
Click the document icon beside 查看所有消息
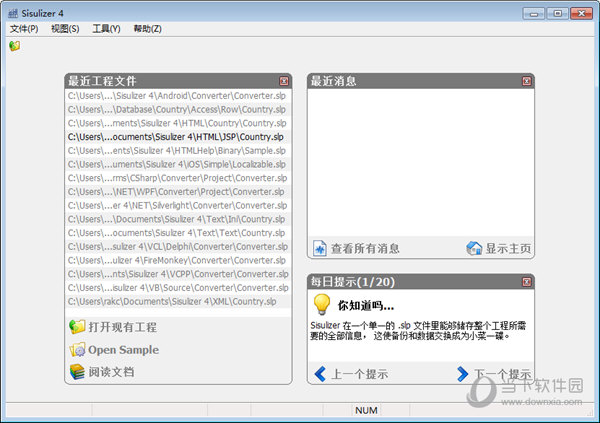click(320, 248)
